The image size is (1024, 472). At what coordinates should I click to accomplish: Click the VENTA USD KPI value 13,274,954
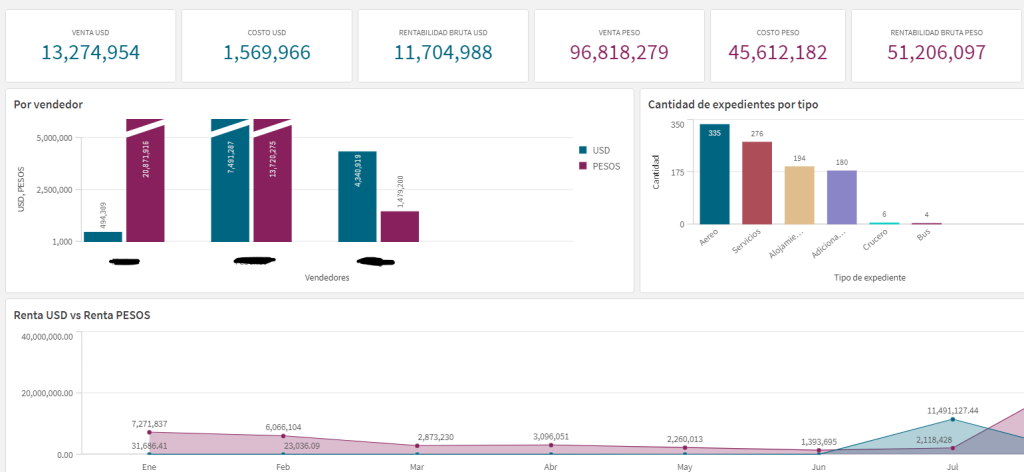point(91,52)
